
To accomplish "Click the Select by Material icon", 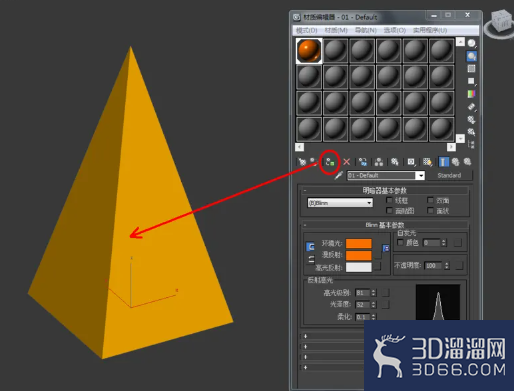I will (x=471, y=132).
